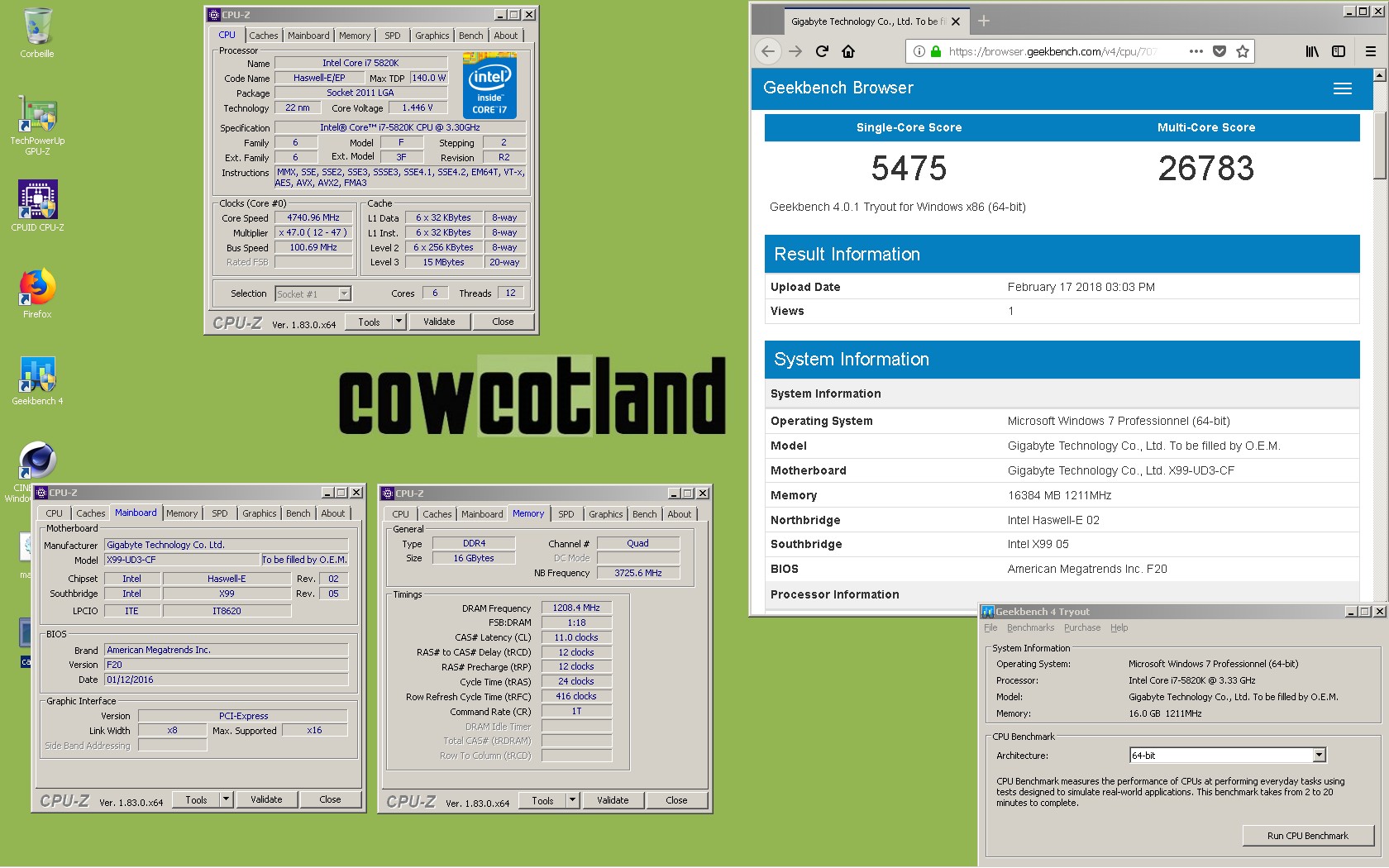Open Tools dropdown arrow in Mainboard CPU-Z window
The image size is (1389, 868).
[226, 799]
